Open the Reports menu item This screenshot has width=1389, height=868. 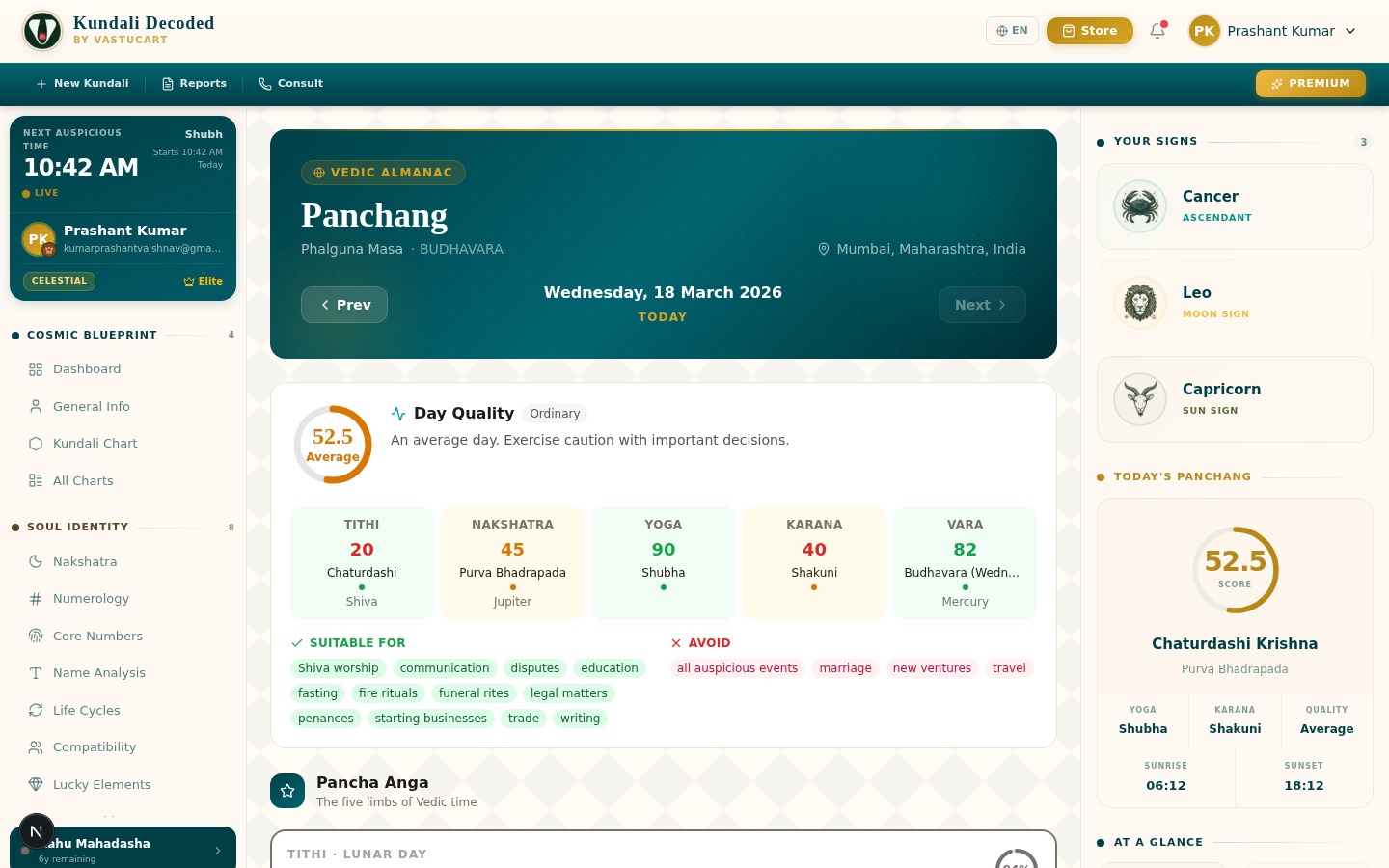tap(194, 84)
